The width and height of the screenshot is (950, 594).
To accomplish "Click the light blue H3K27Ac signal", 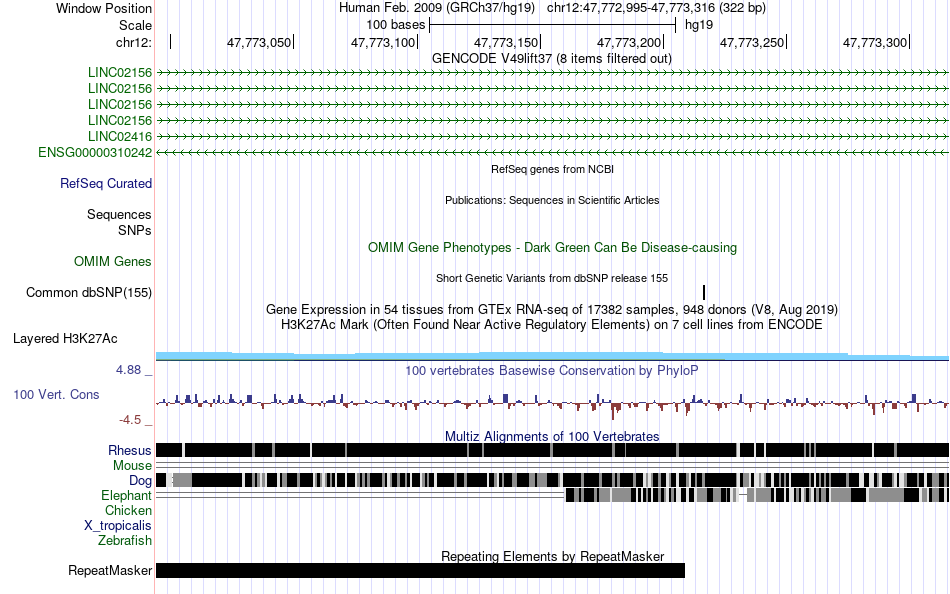I will tap(552, 356).
